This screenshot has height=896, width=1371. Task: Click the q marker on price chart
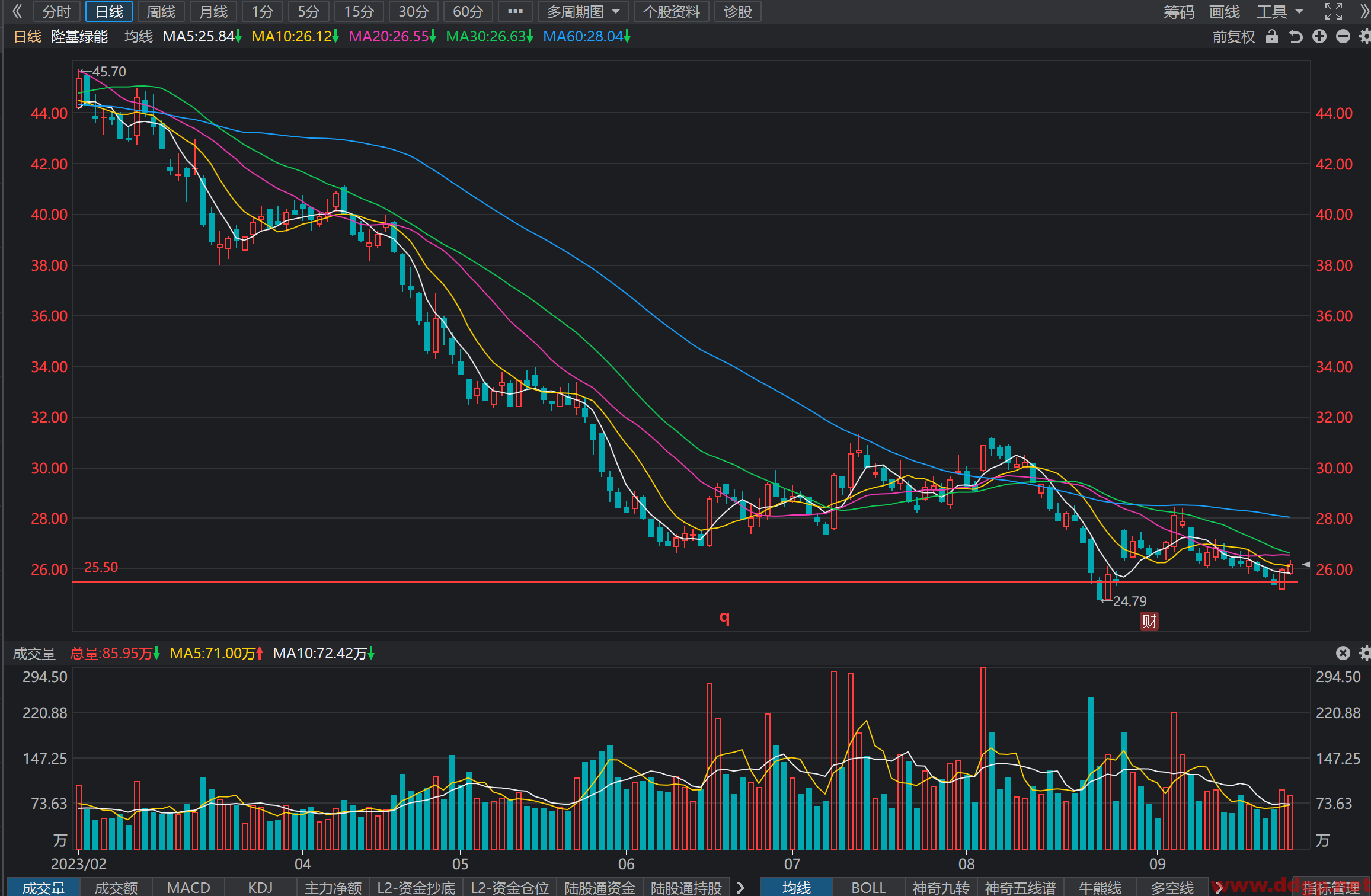(724, 617)
